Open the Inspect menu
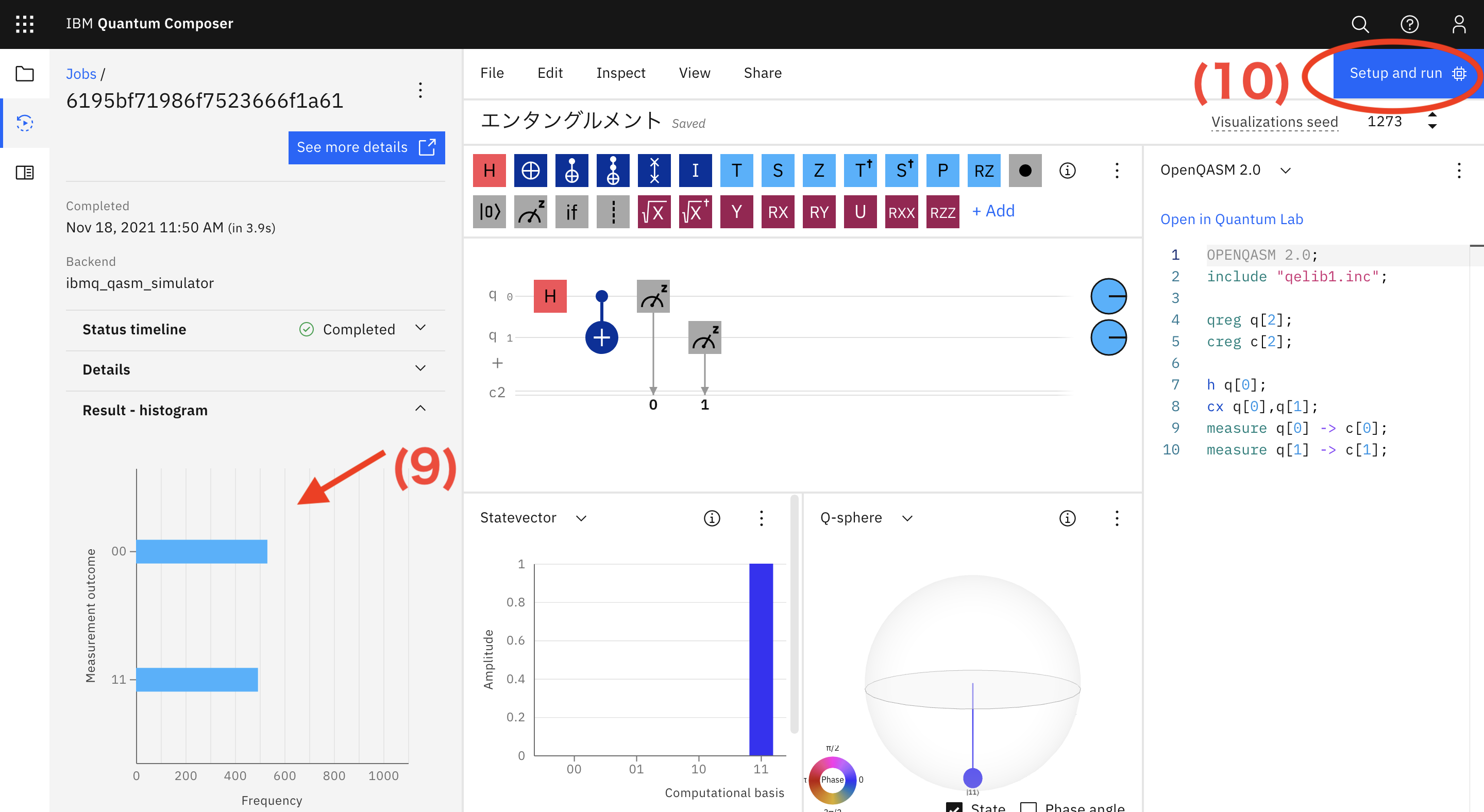1484x812 pixels. pos(620,73)
